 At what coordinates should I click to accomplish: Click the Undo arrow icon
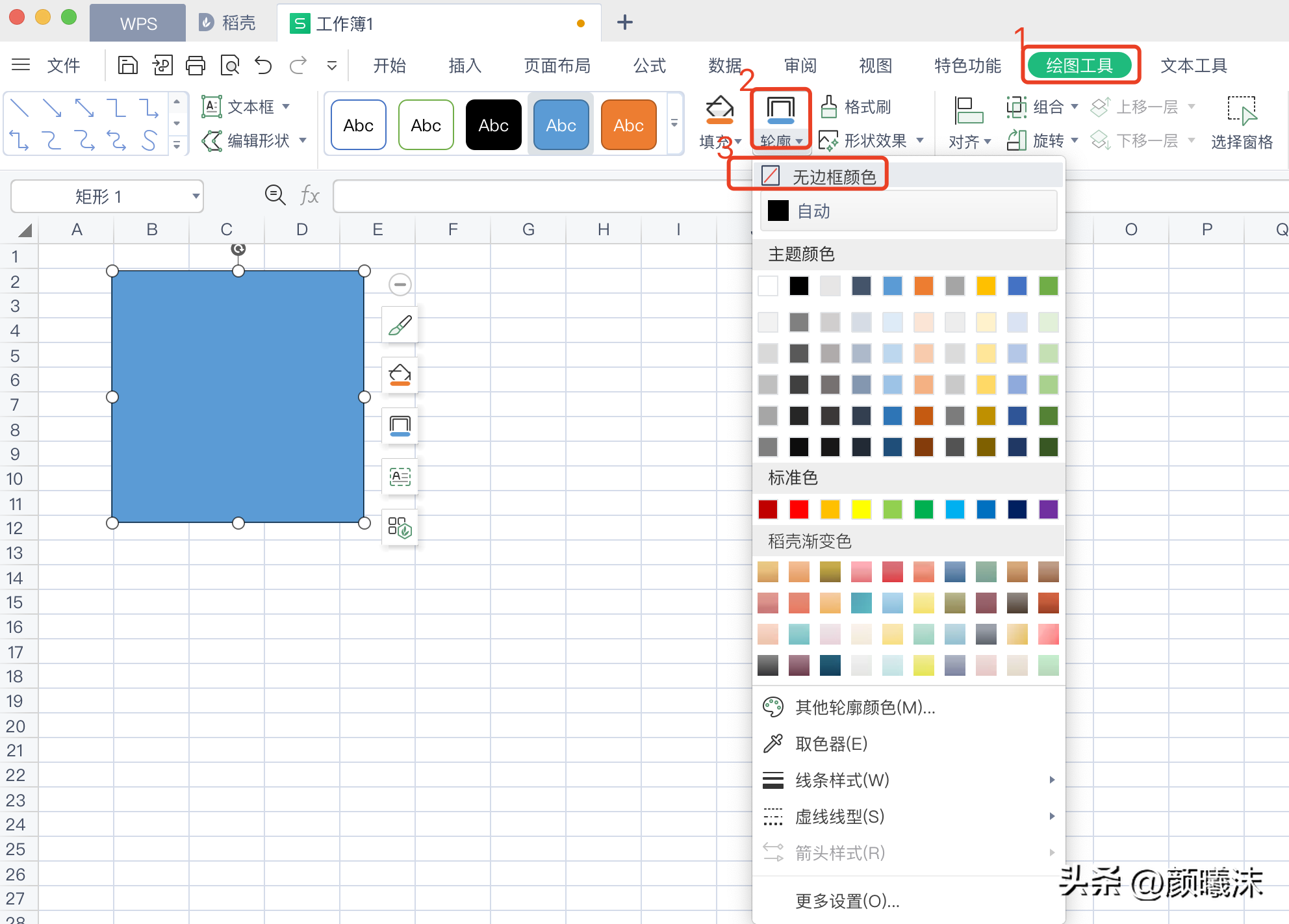(263, 65)
